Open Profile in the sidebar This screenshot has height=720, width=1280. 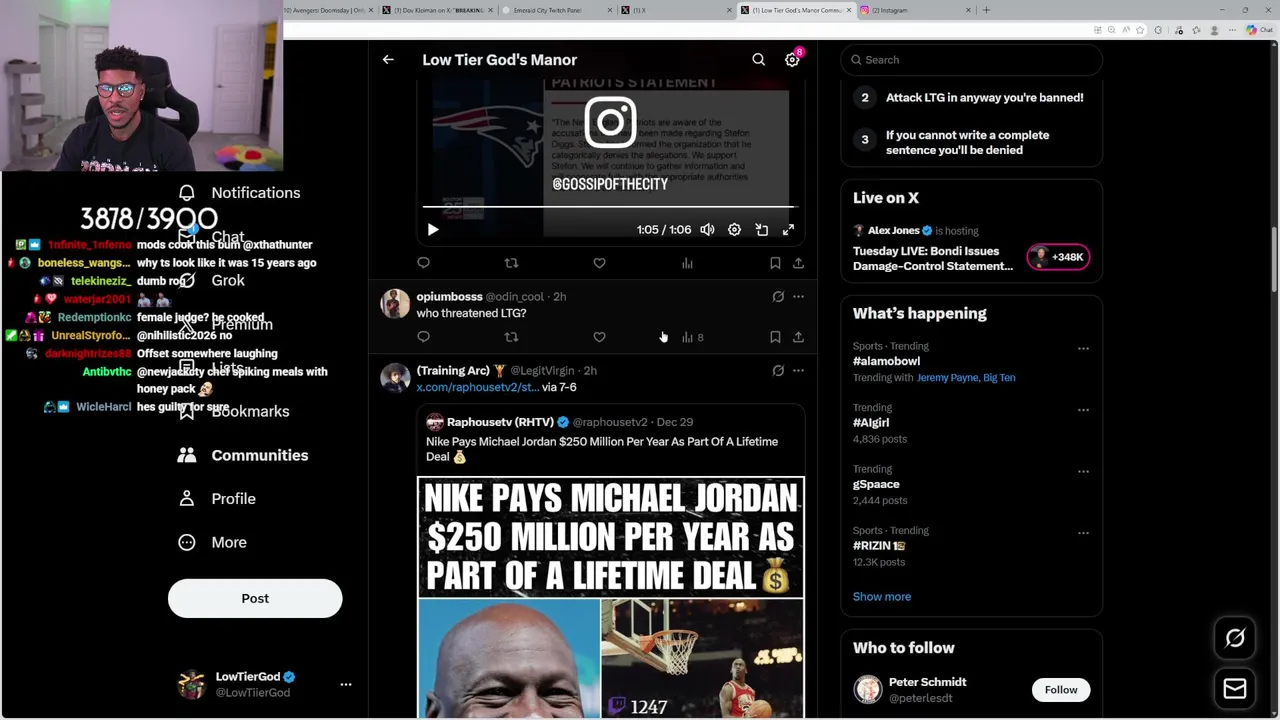216,499
